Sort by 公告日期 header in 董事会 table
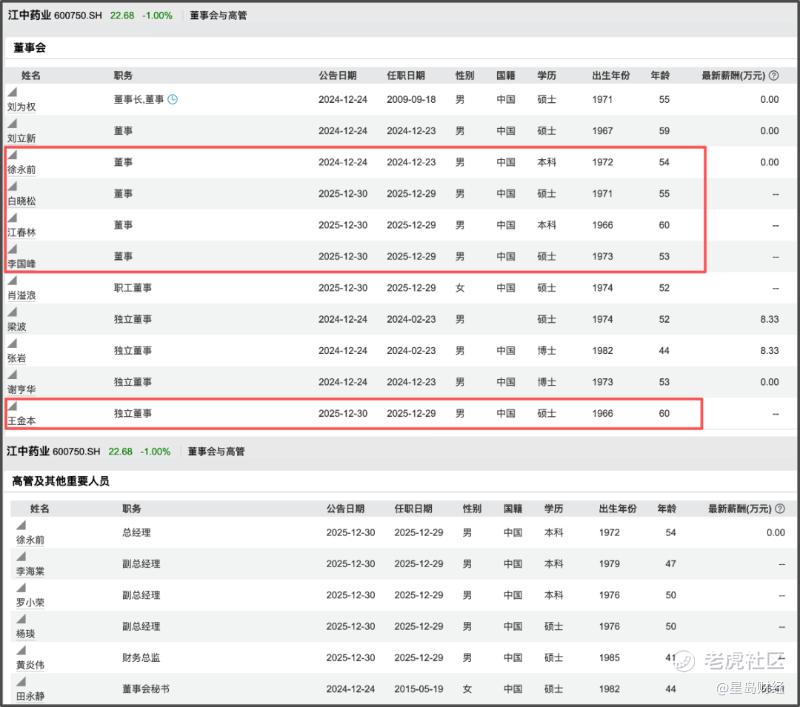The width and height of the screenshot is (800, 707). (337, 75)
